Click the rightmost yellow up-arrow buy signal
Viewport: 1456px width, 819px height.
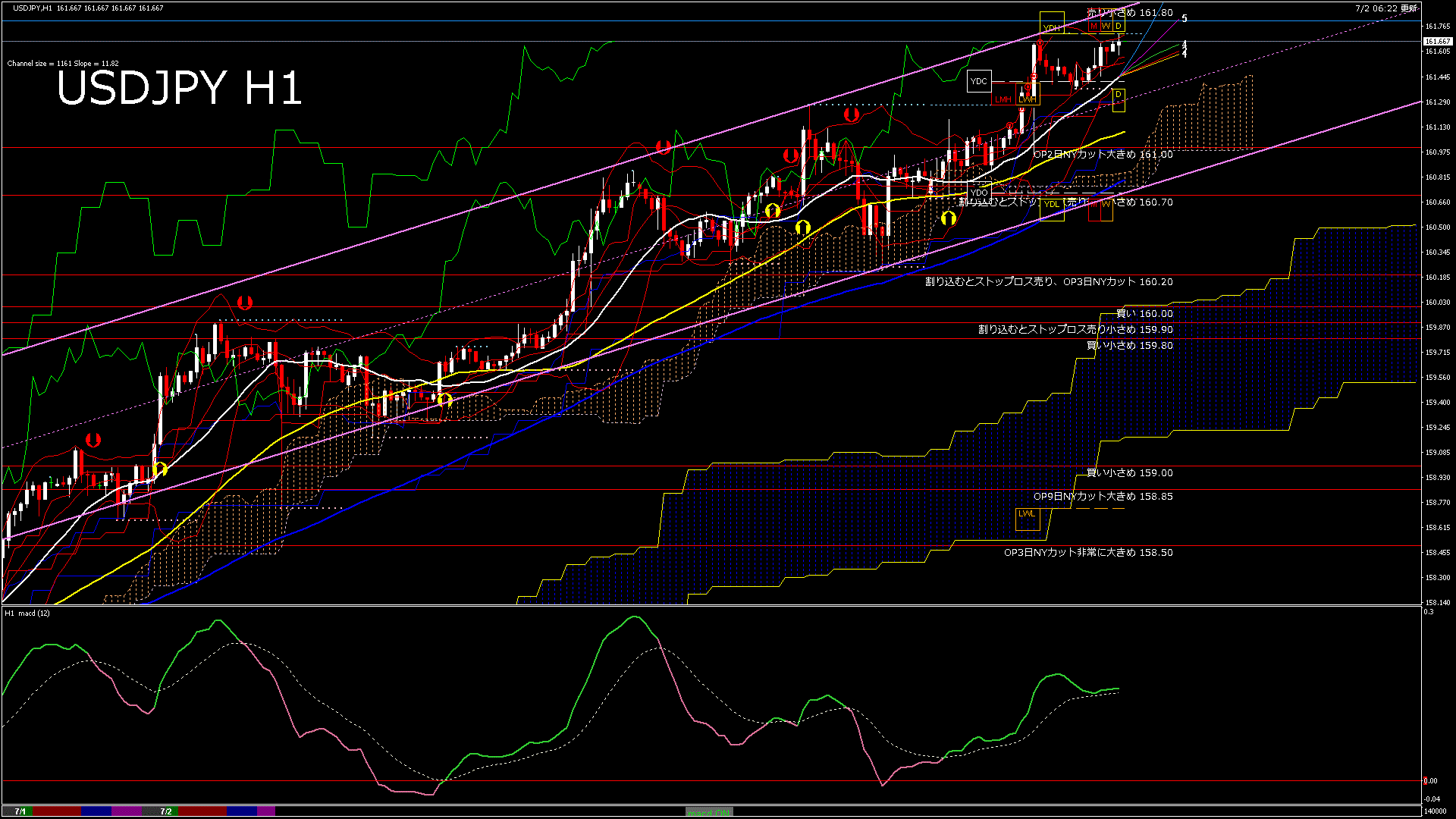948,218
